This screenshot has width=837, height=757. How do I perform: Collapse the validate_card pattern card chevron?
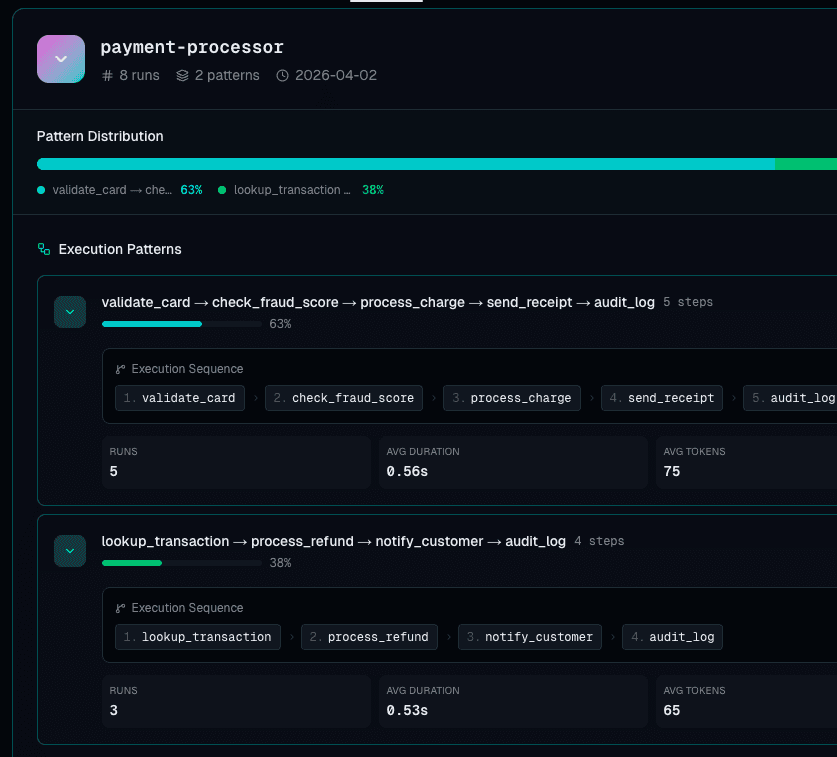(70, 312)
